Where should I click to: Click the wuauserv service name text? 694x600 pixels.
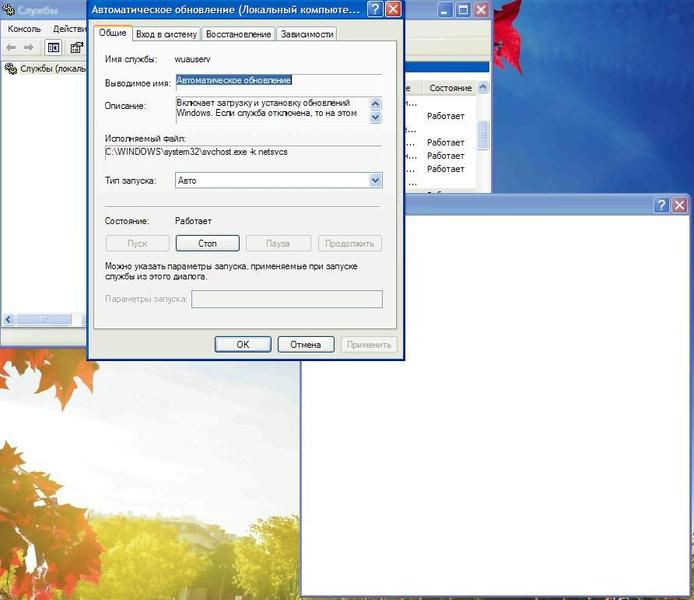click(193, 59)
